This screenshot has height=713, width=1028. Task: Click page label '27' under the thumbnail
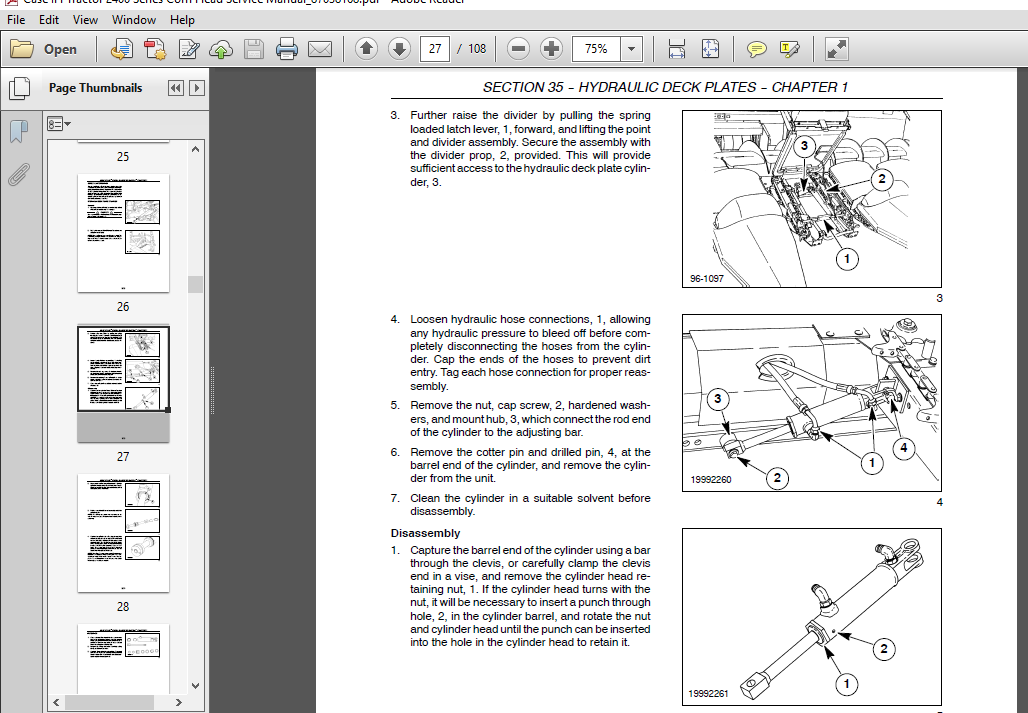click(x=123, y=457)
